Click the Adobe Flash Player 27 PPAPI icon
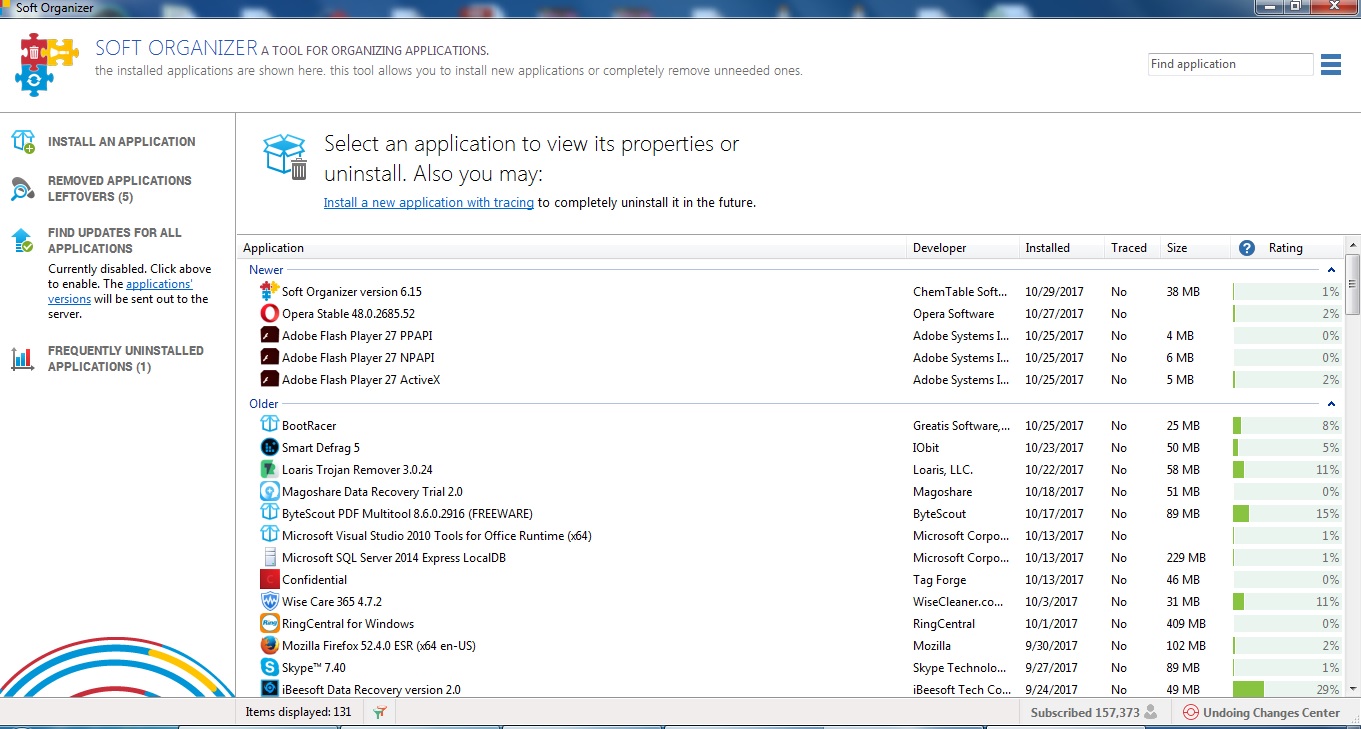The image size is (1361, 729). [269, 336]
